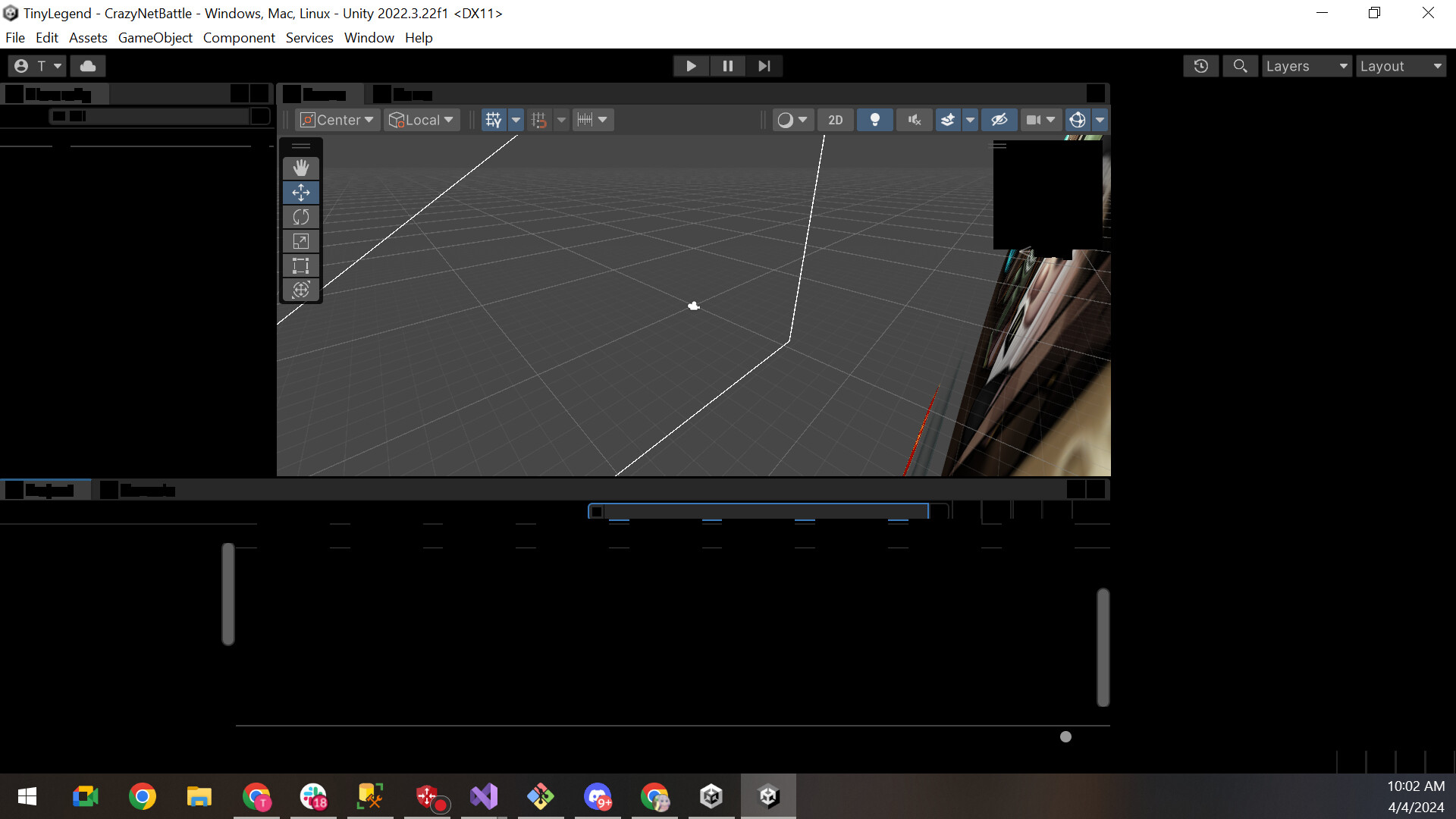Screen dimensions: 1456x819
Task: Select the Rotate tool
Action: (x=301, y=217)
